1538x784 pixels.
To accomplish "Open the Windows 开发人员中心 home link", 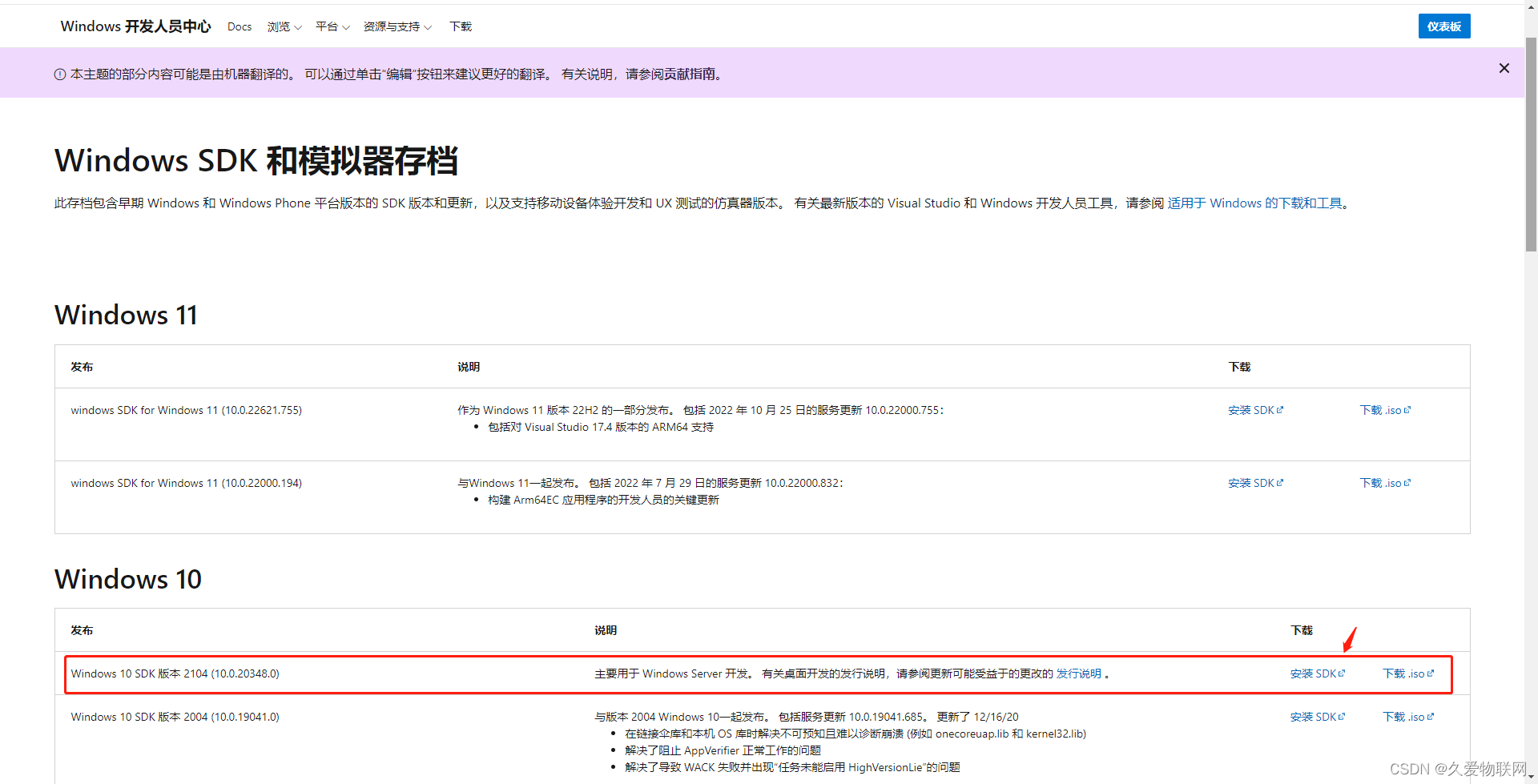I will [135, 26].
